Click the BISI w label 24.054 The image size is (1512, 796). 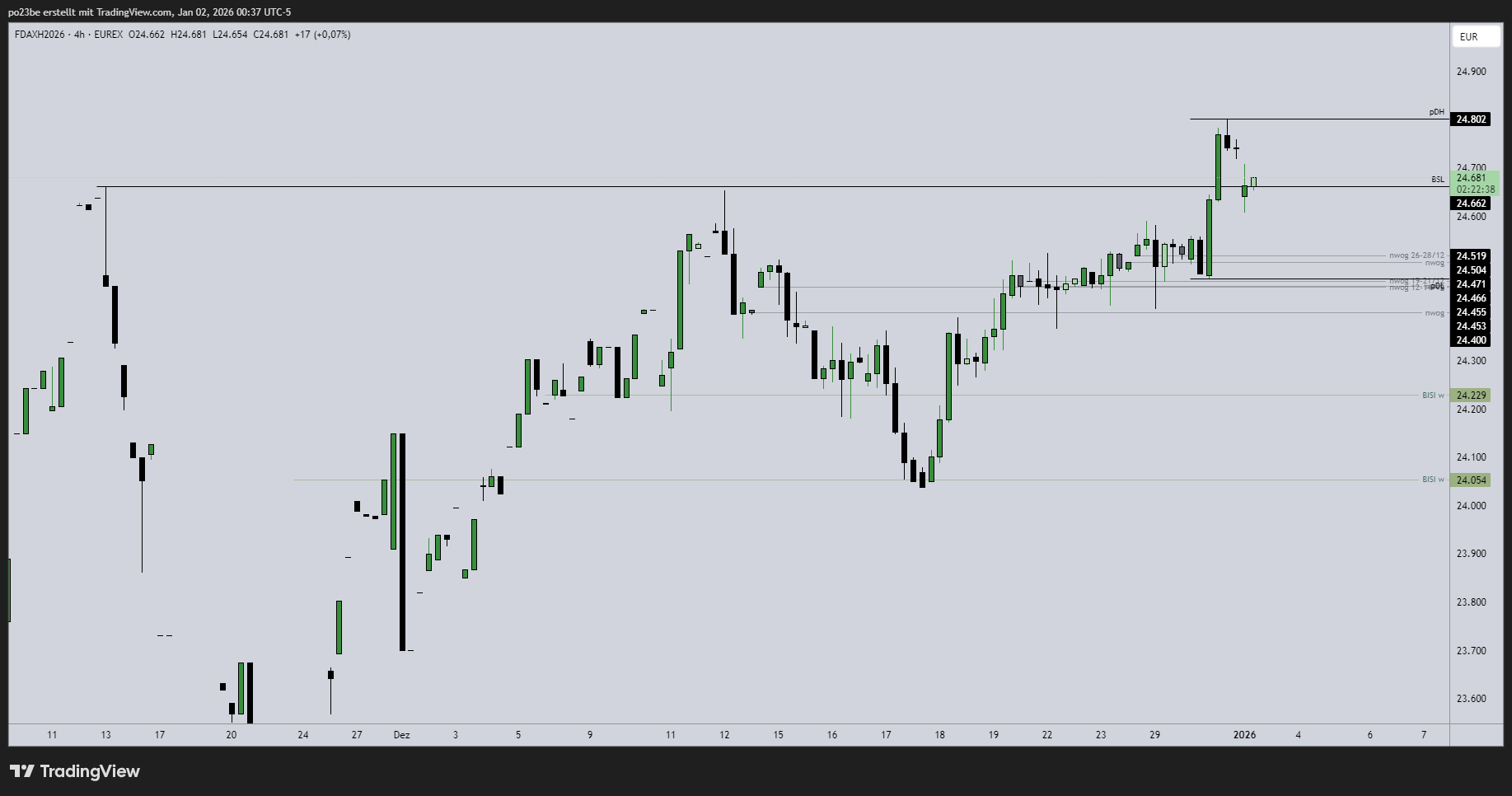tap(1471, 480)
